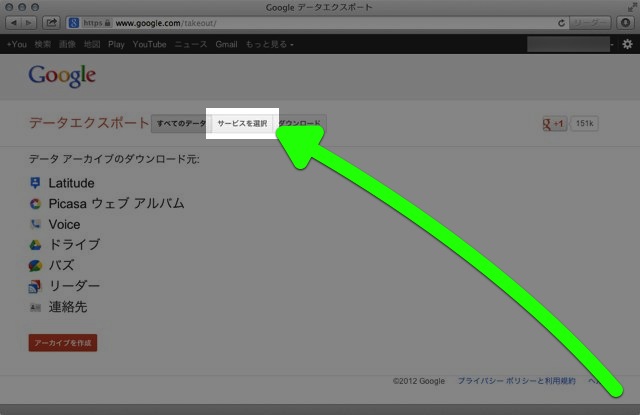Image resolution: width=640 pixels, height=415 pixels.
Task: Click the データエクスポート page heading
Action: coord(89,123)
